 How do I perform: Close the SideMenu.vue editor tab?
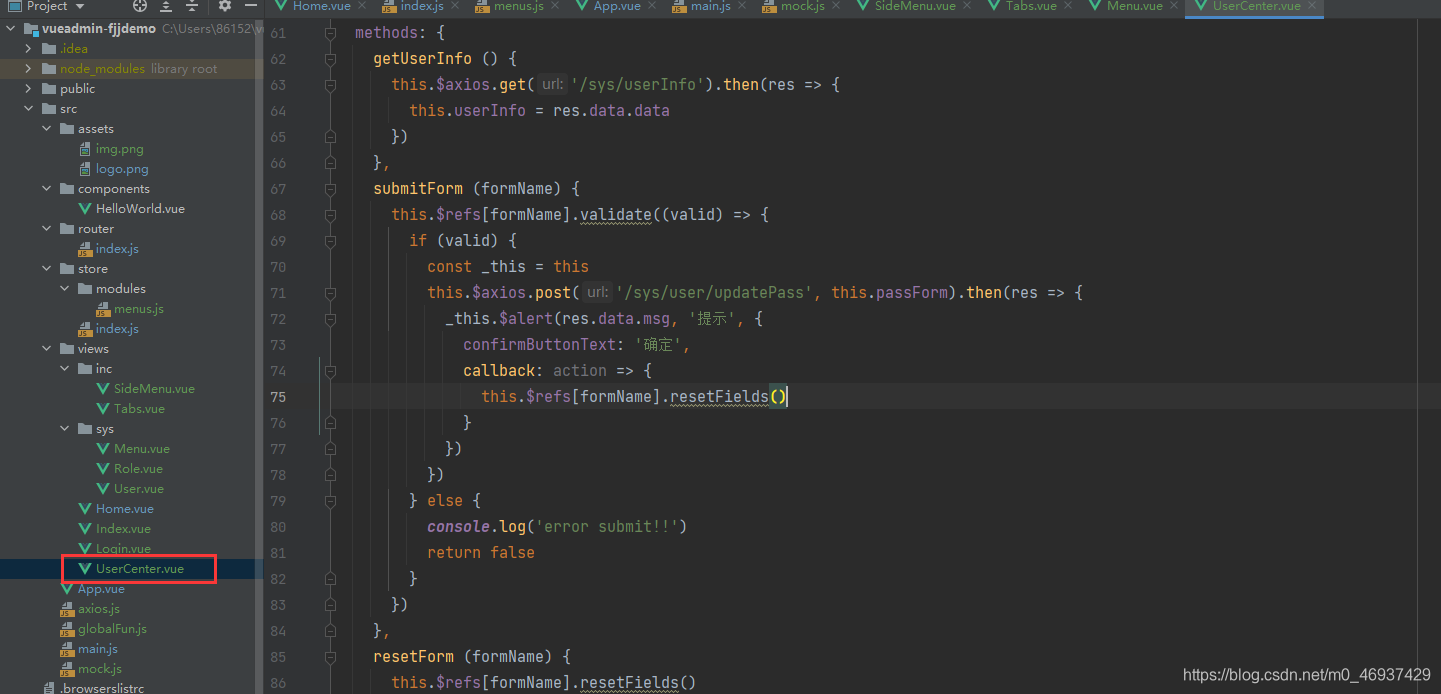(x=967, y=6)
